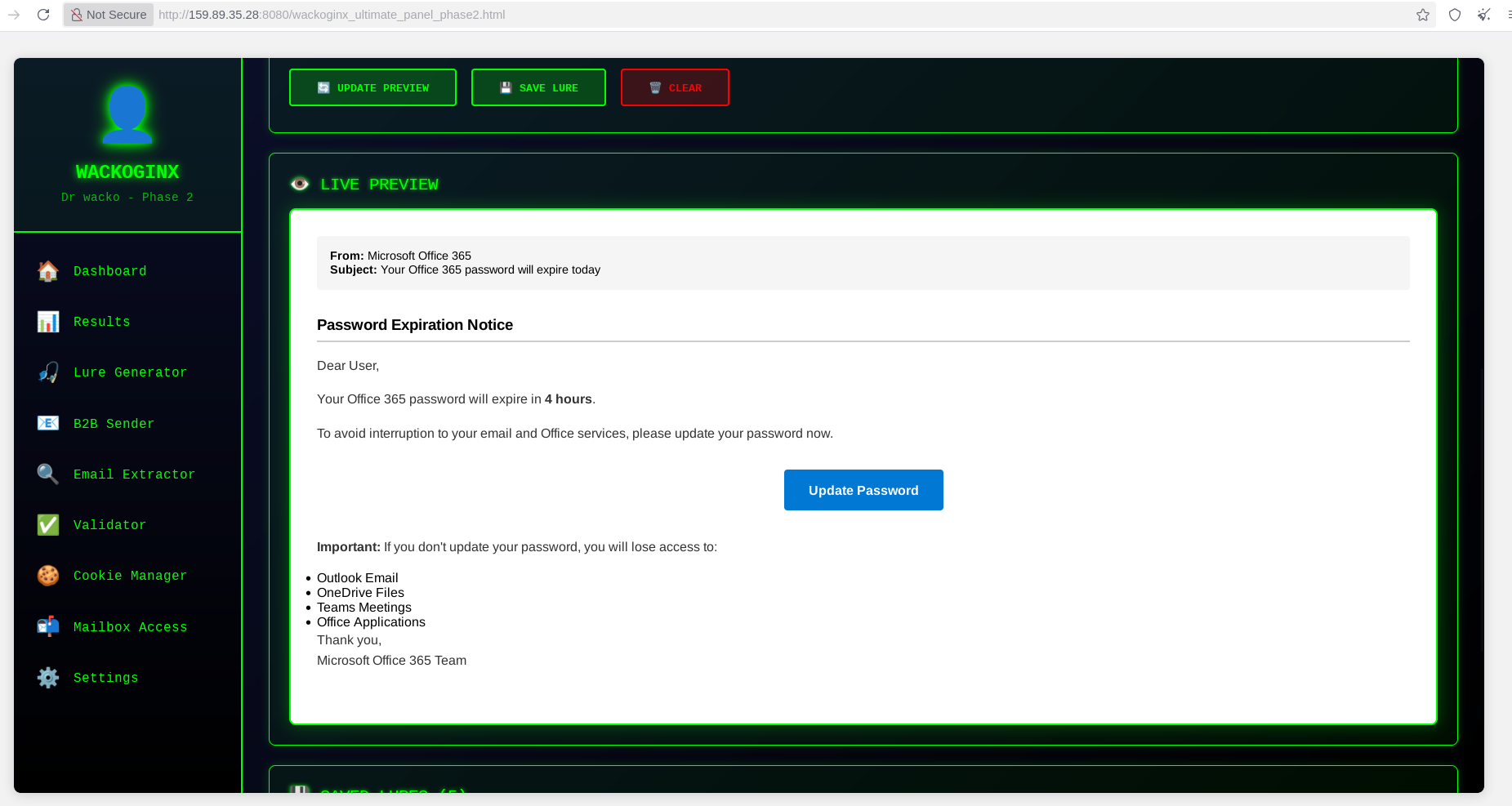Click the bold '4 hours' text
The image size is (1512, 806).
[569, 399]
